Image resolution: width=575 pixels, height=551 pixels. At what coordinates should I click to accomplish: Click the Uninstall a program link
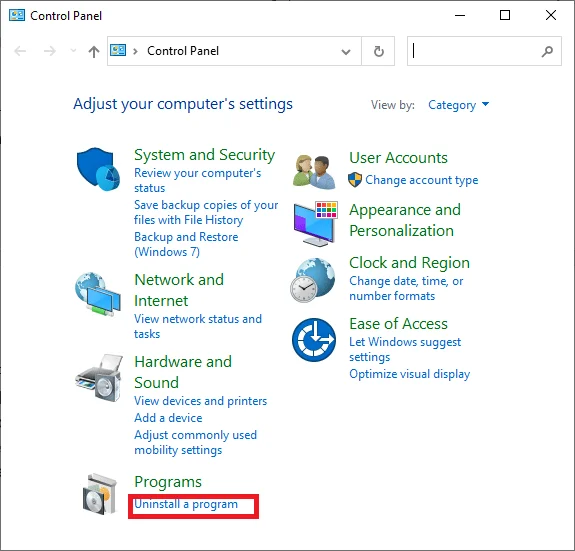(186, 504)
